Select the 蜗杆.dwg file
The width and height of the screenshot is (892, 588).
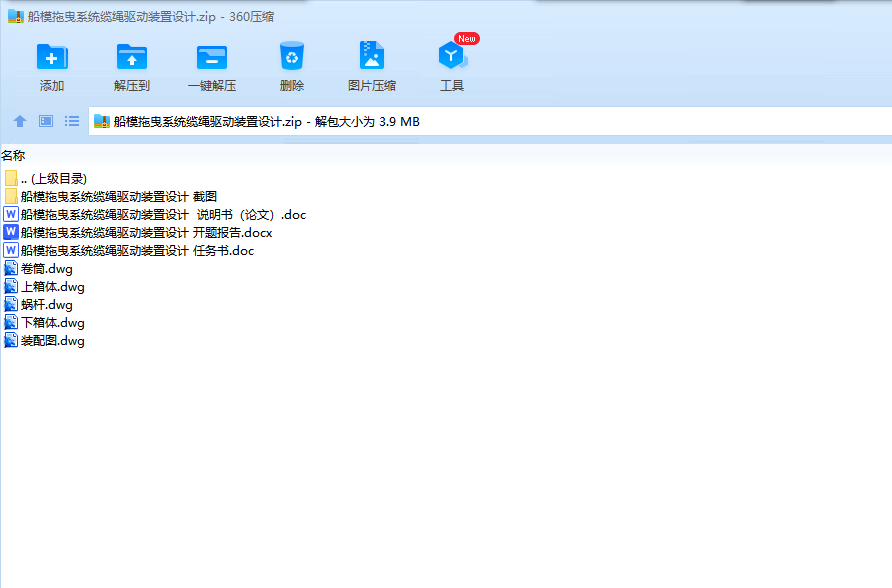[x=38, y=305]
